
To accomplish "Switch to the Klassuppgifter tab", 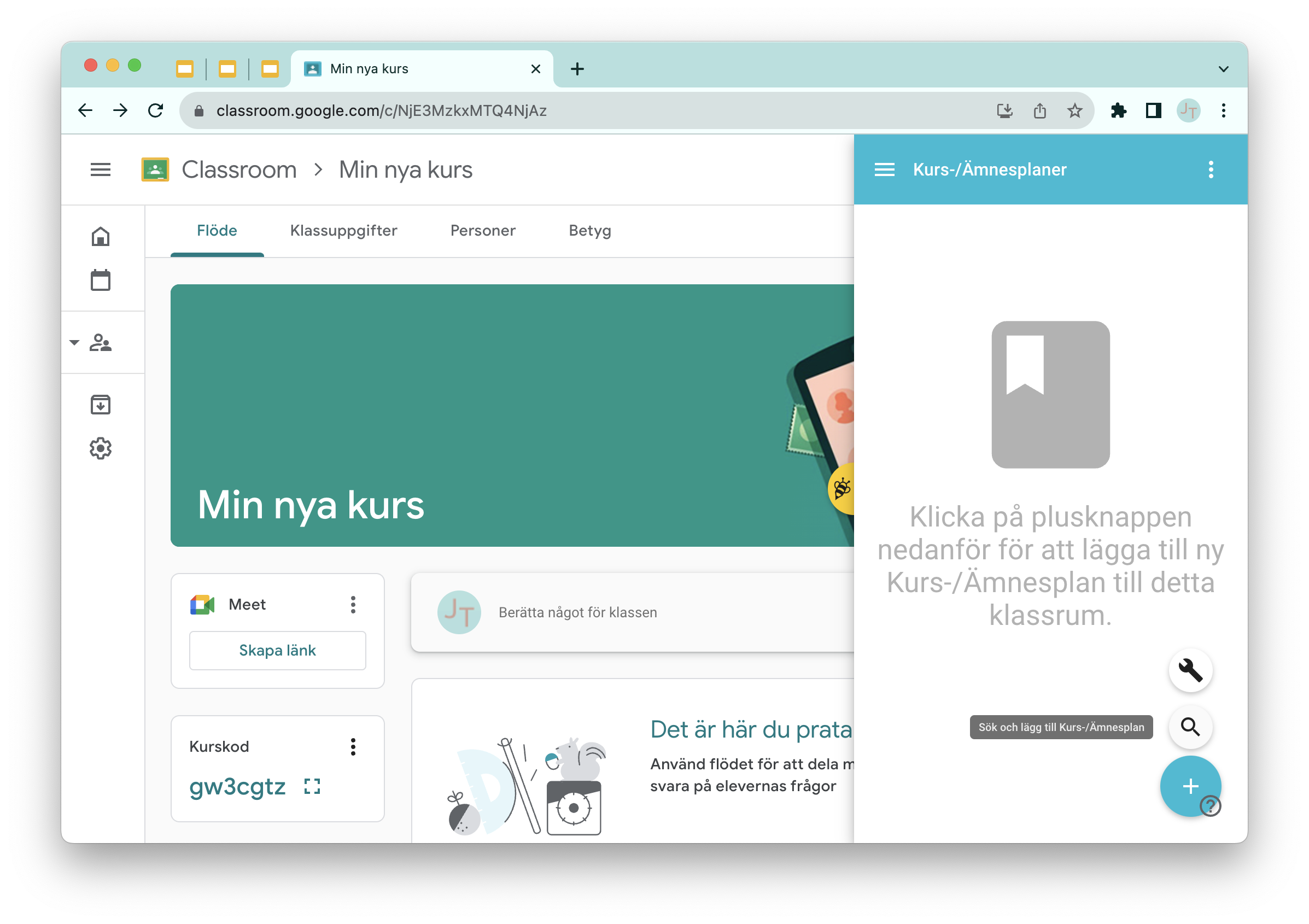I will pyautogui.click(x=343, y=230).
